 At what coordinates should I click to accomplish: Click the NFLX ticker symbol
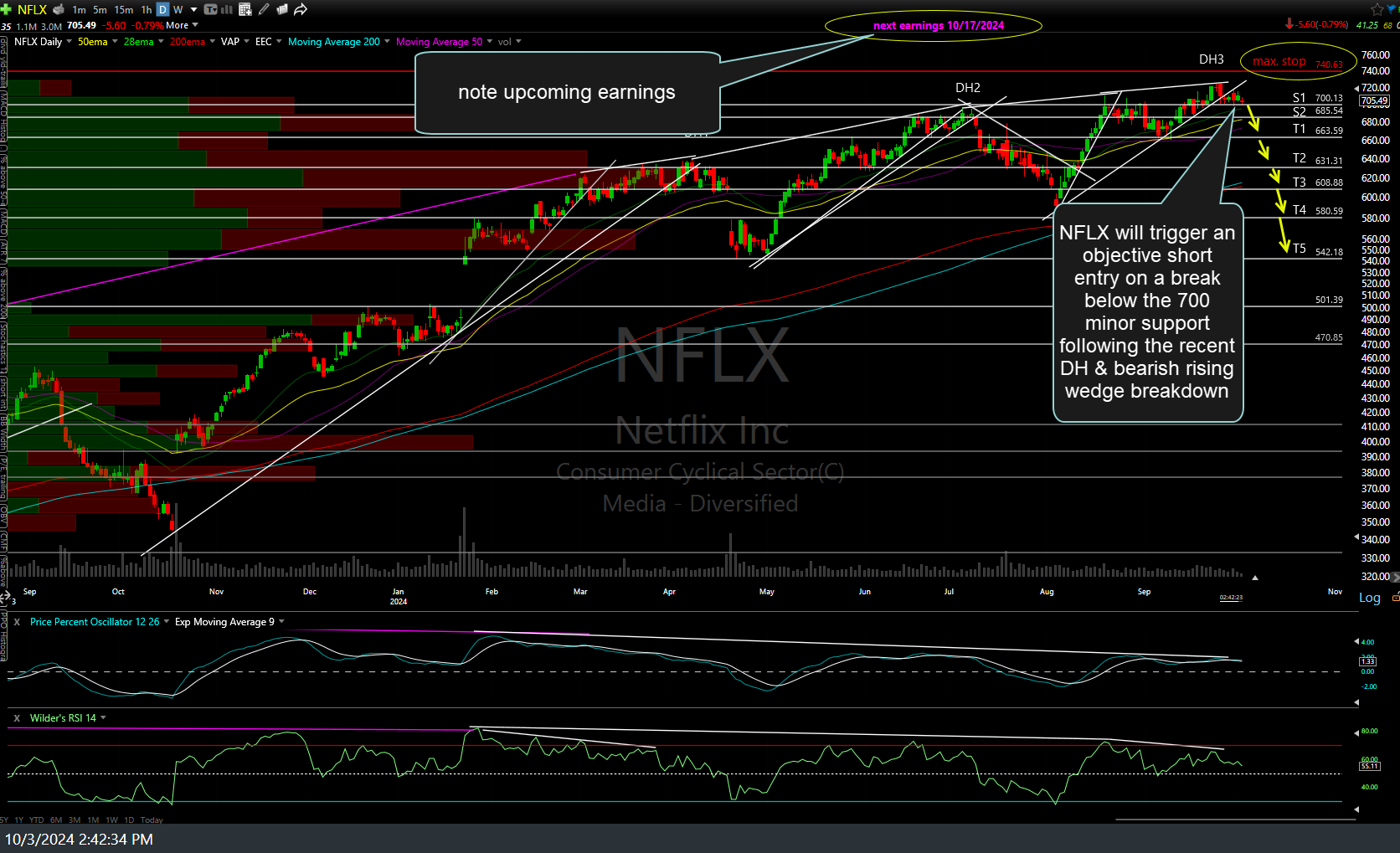32,9
